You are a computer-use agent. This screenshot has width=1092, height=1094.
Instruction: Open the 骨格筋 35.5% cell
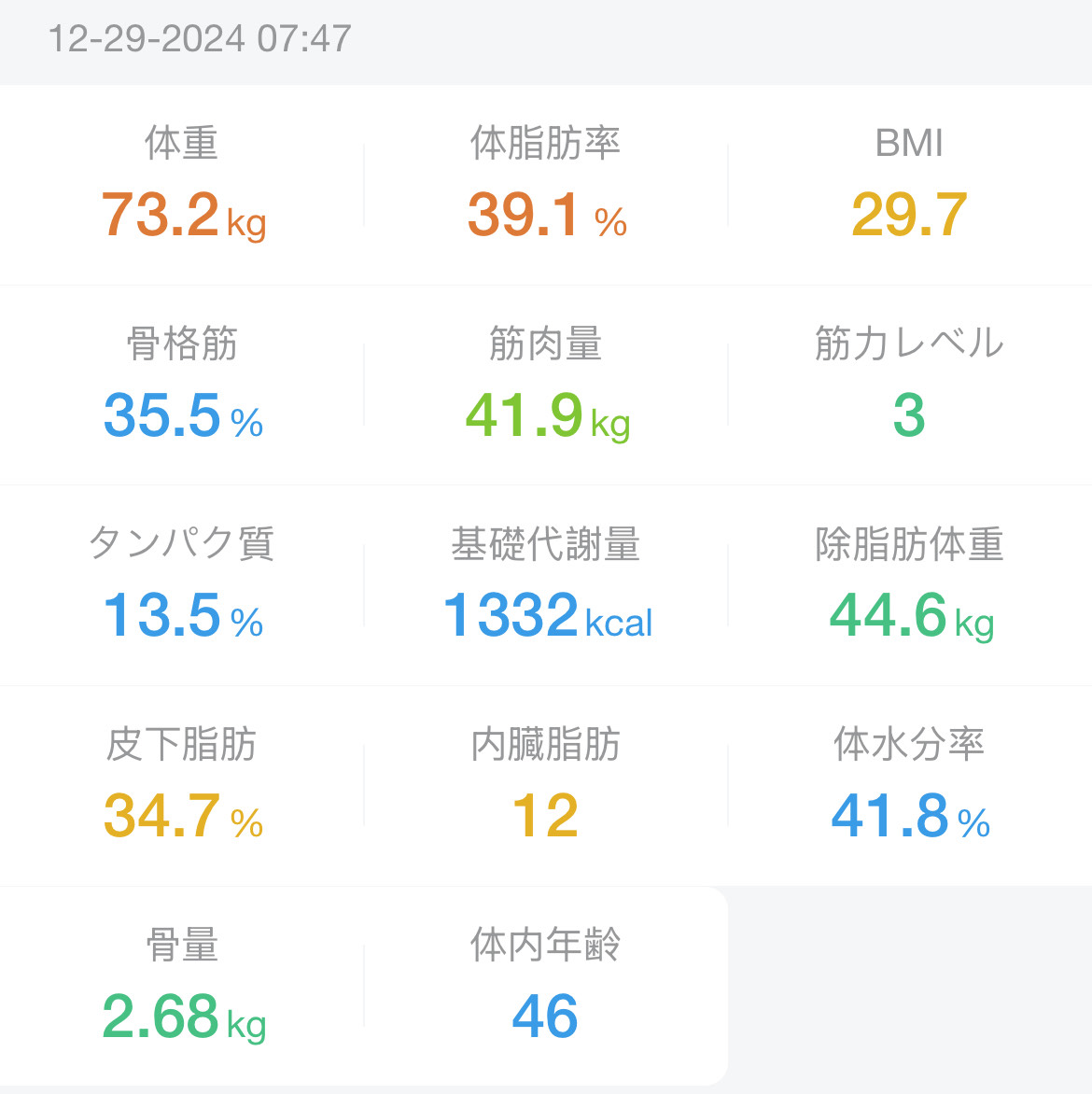pyautogui.click(x=182, y=386)
